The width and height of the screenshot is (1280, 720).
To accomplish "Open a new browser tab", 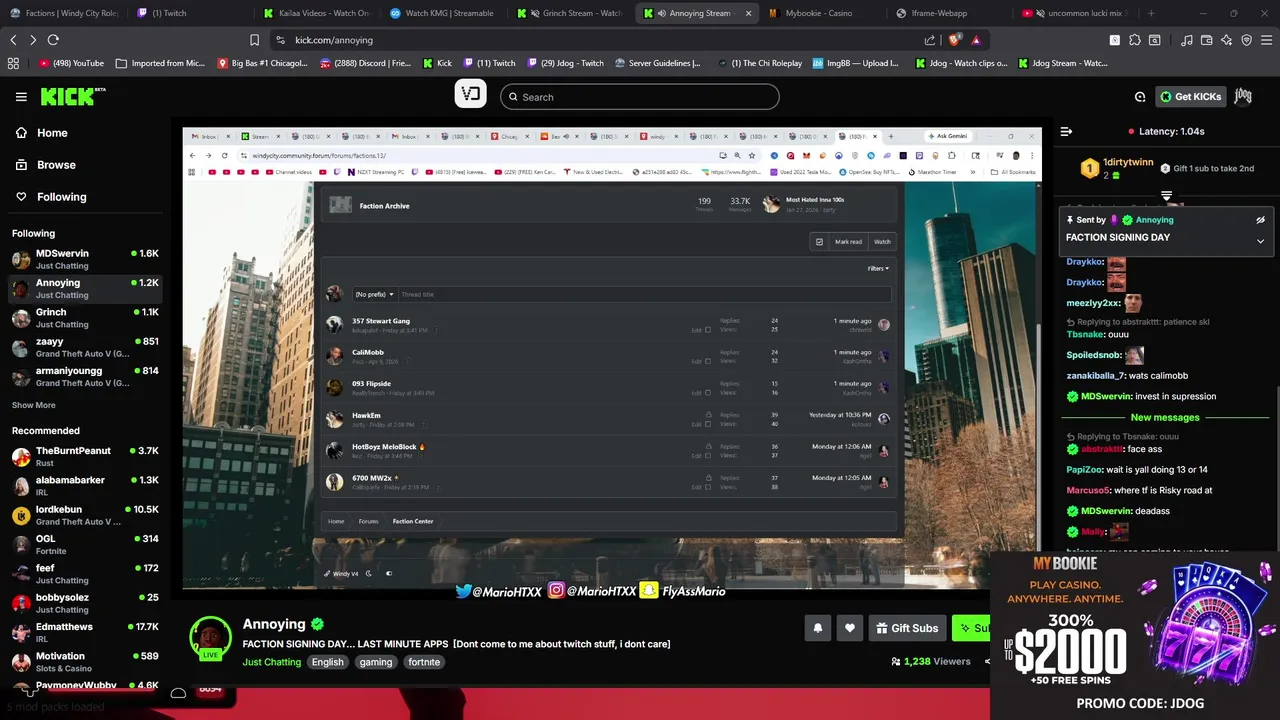I will tap(1151, 13).
